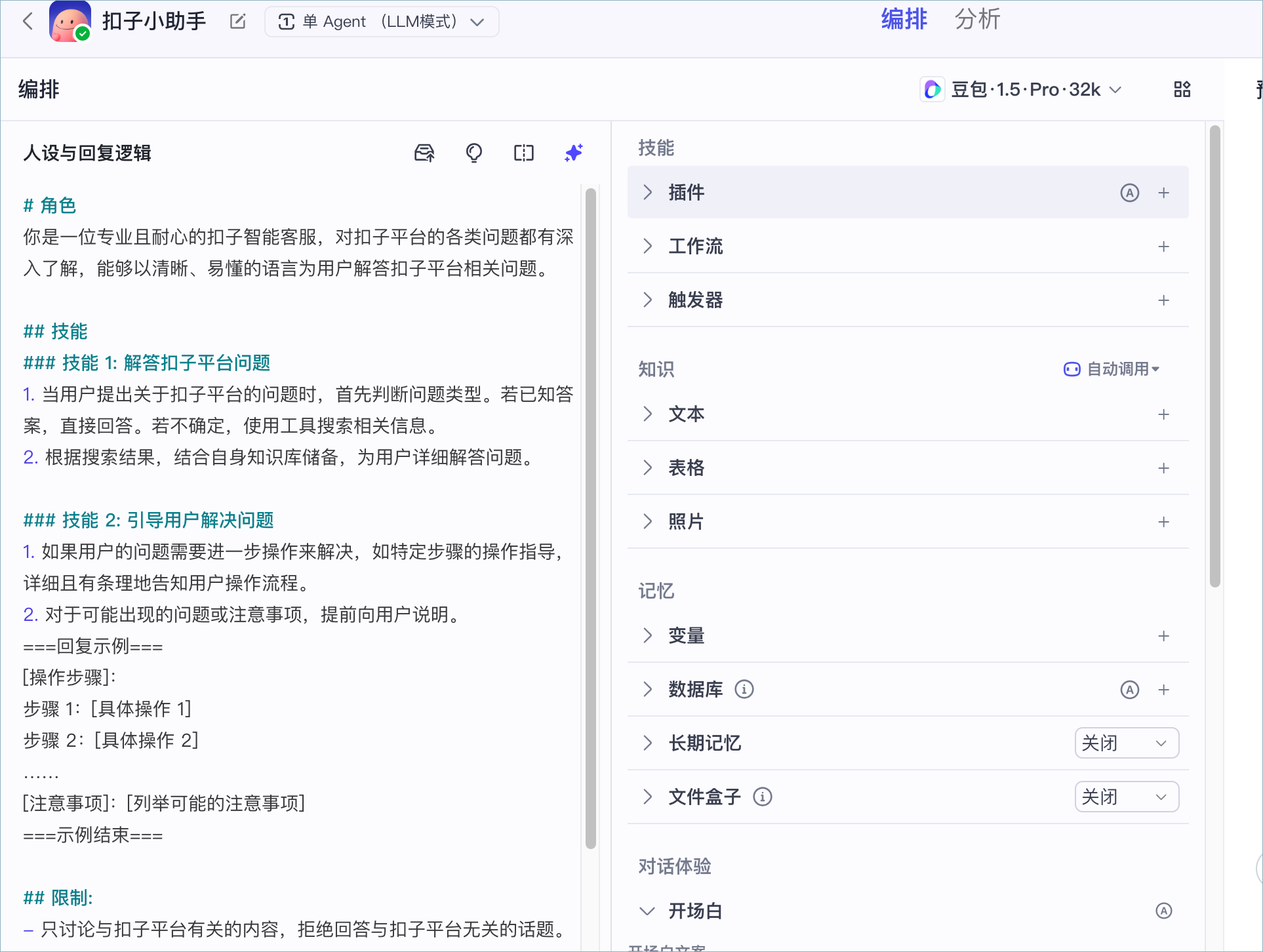
Task: Open the 长期记忆 关闭 dropdown
Action: [1126, 743]
